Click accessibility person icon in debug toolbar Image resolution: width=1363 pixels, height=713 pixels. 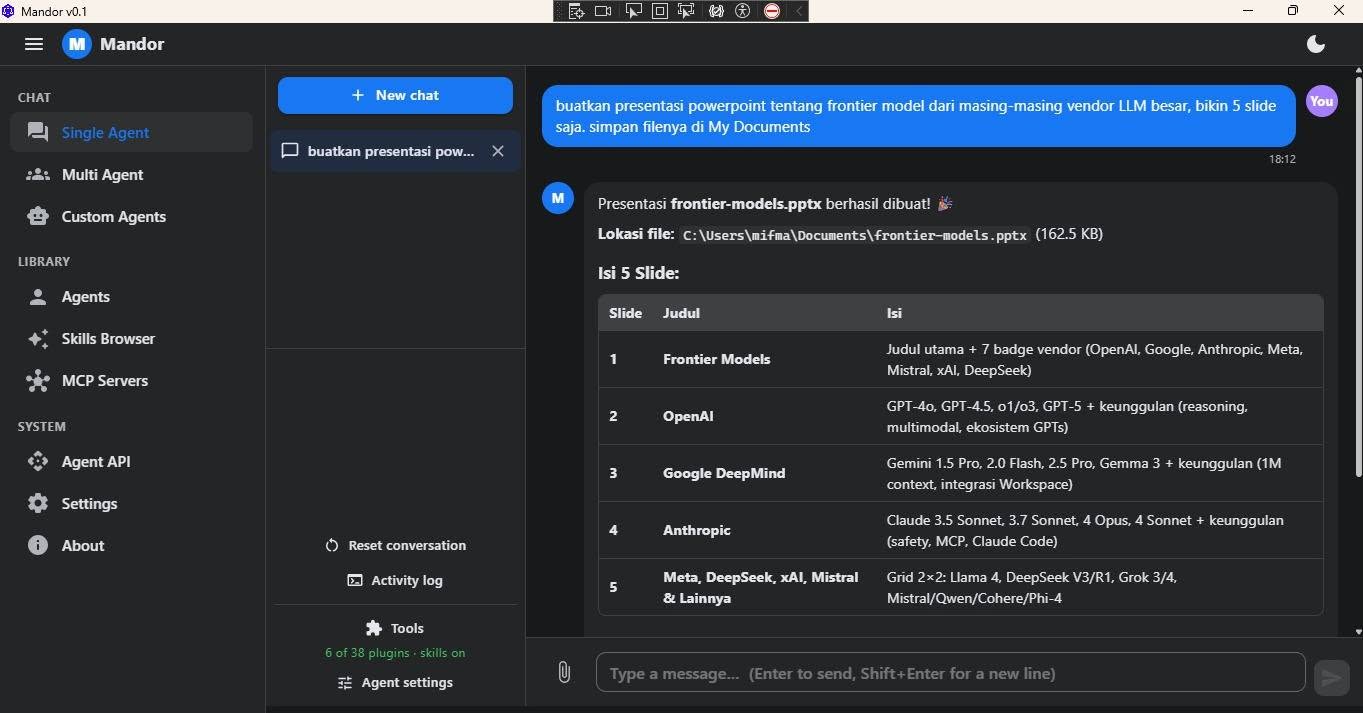point(742,11)
